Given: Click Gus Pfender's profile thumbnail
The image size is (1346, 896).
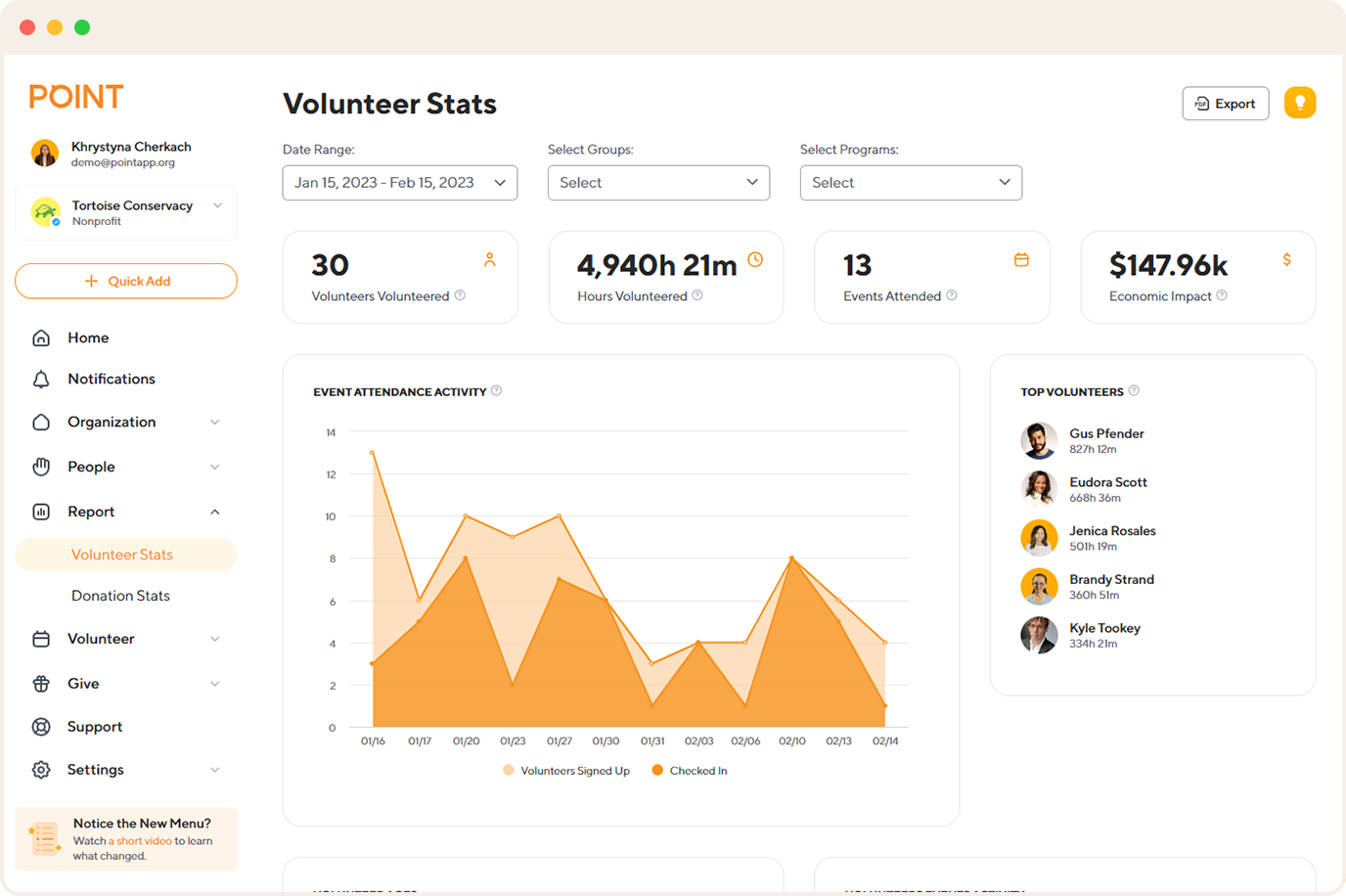Looking at the screenshot, I should pos(1039,440).
